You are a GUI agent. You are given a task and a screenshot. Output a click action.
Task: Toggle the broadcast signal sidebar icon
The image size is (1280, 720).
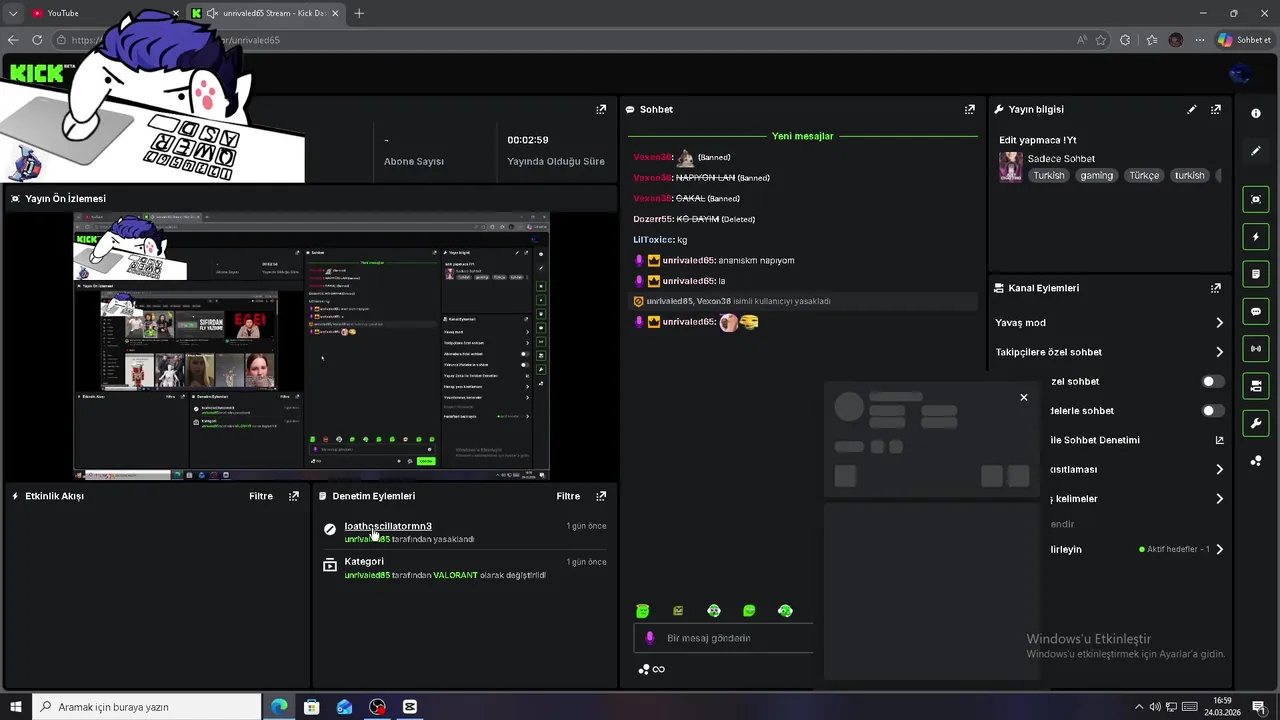point(1256,348)
